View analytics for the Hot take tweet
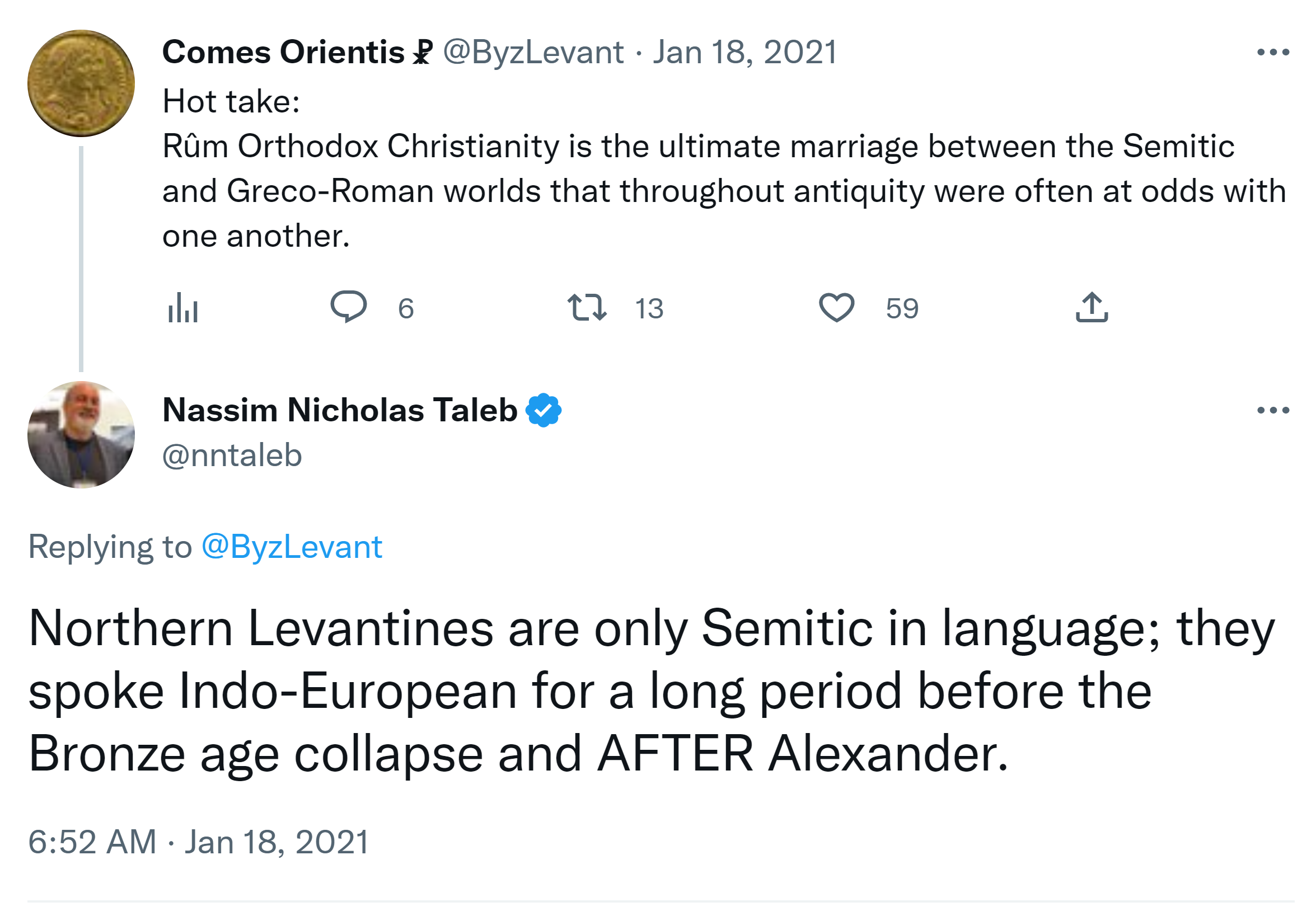Screen dimensions: 1316x916 pyautogui.click(x=183, y=308)
